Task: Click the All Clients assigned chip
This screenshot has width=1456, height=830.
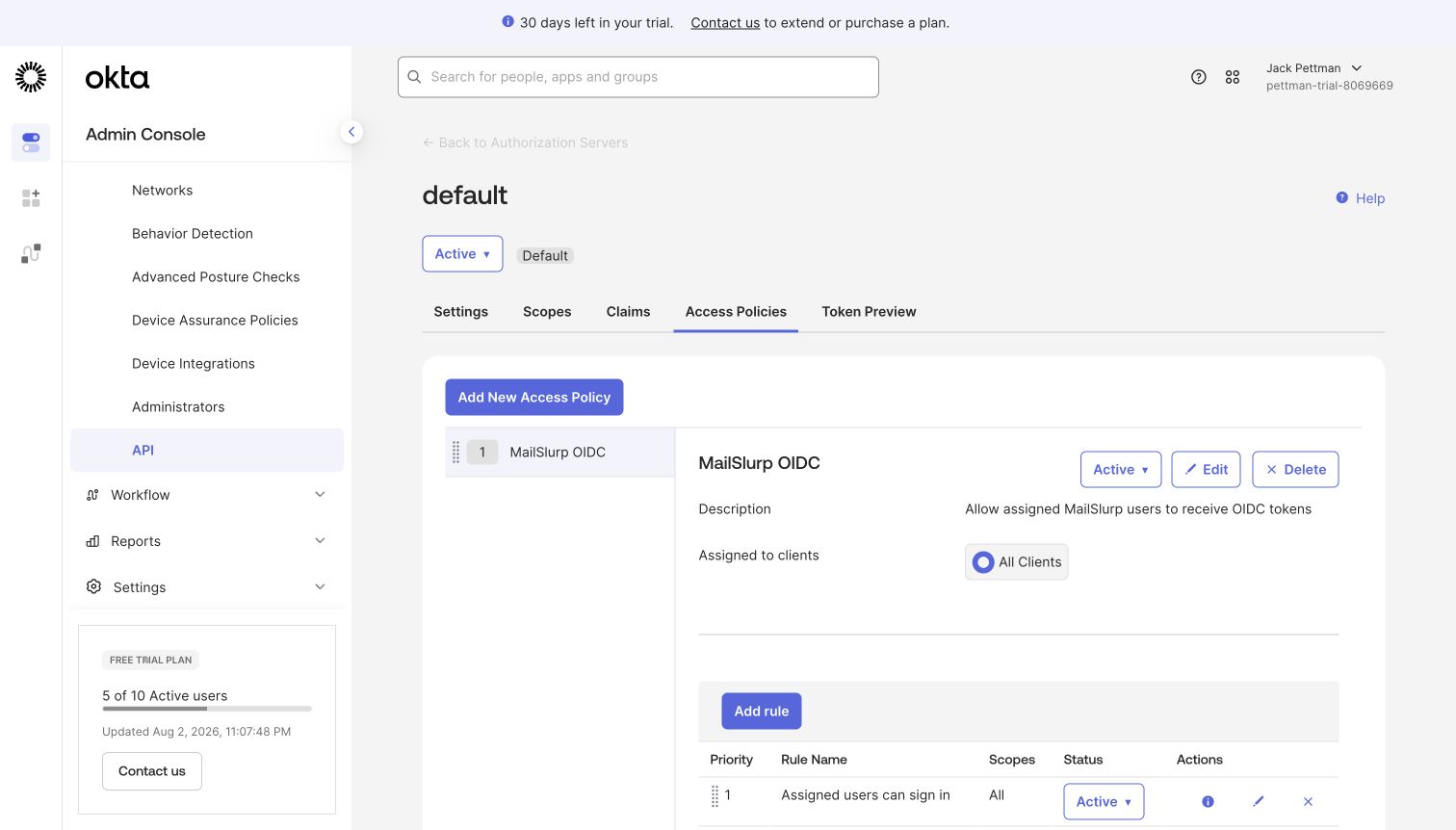Action: pyautogui.click(x=1017, y=562)
